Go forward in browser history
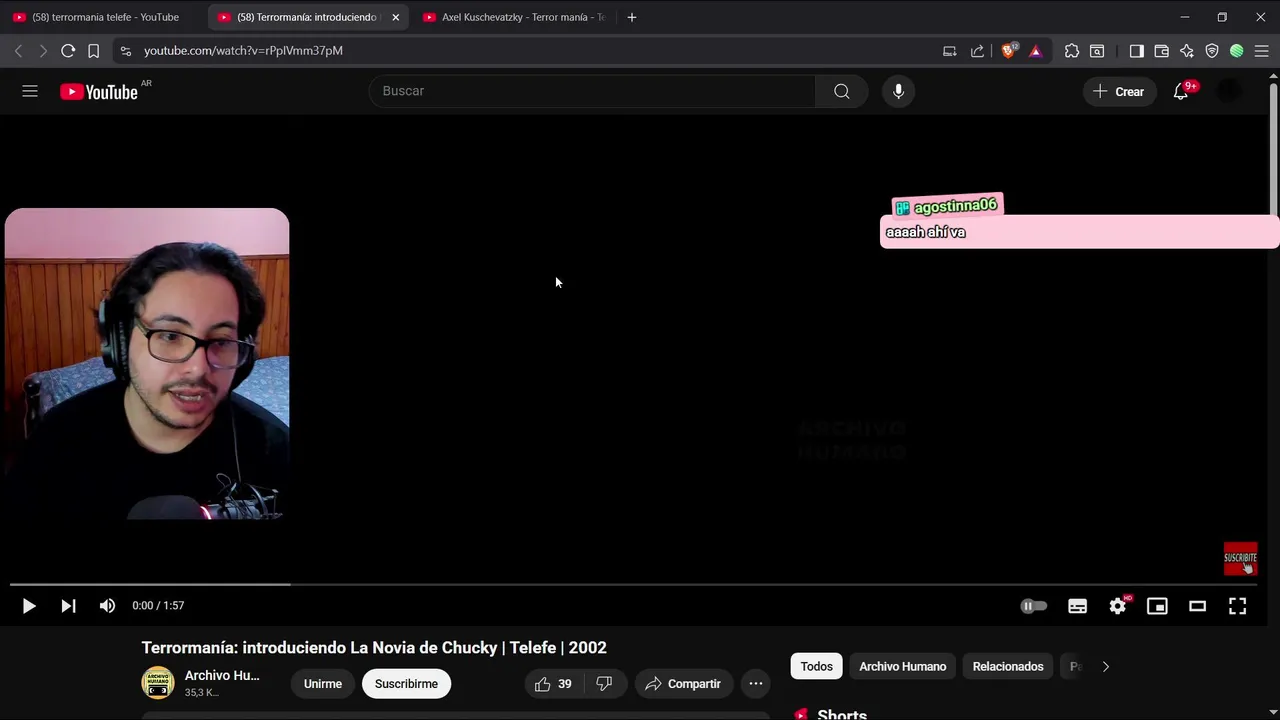This screenshot has height=720, width=1280. pyautogui.click(x=42, y=51)
